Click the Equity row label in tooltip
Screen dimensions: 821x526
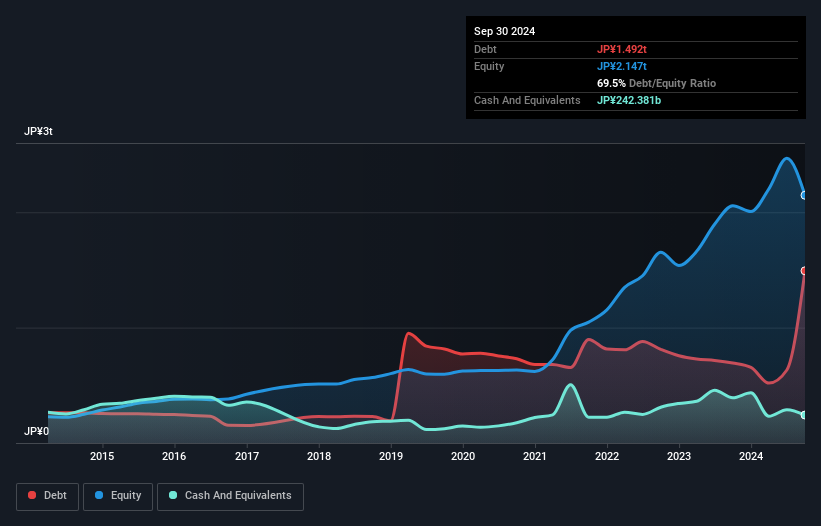[489, 66]
